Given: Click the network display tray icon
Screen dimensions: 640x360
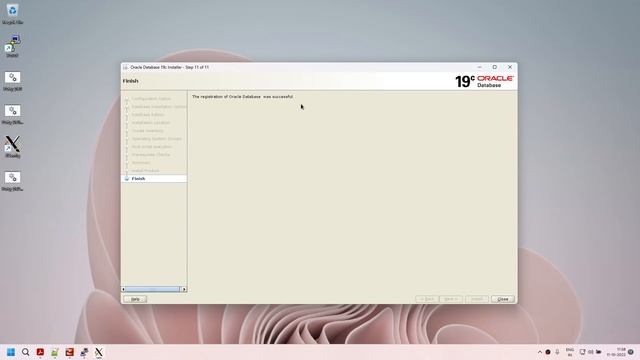Looking at the screenshot, I should 582,352.
